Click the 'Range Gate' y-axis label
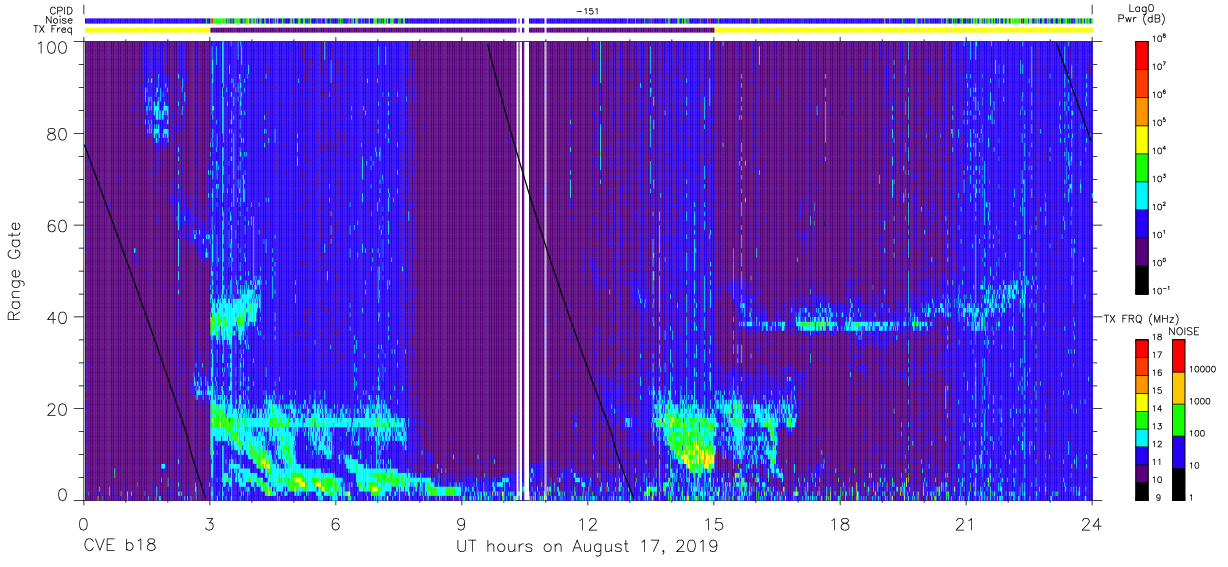The height and width of the screenshot is (567, 1228). pyautogui.click(x=15, y=272)
